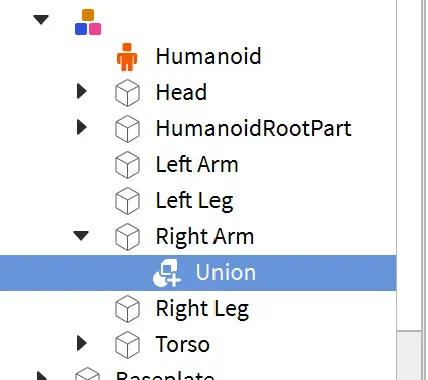This screenshot has height=380, width=428.
Task: Select the Left Arm label
Action: (197, 164)
